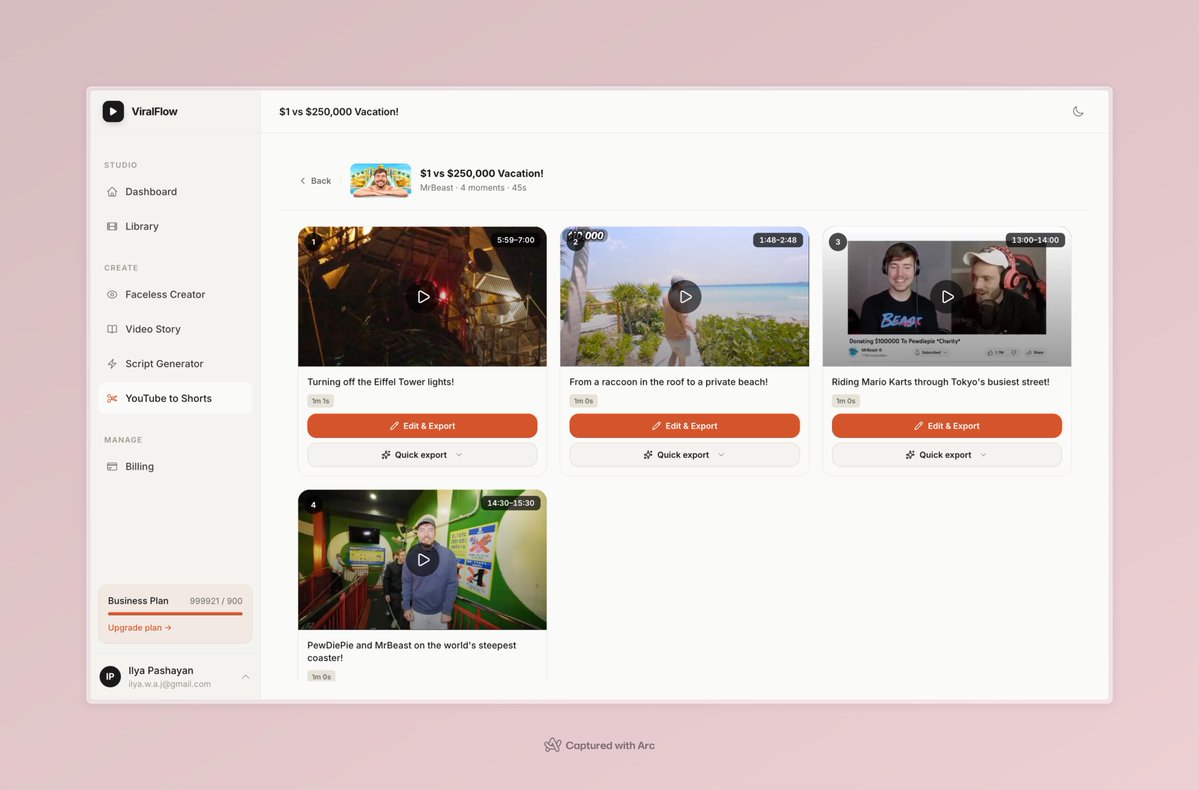Screen dimensions: 1199x790
Task: Click the Library film icon
Action: point(112,226)
